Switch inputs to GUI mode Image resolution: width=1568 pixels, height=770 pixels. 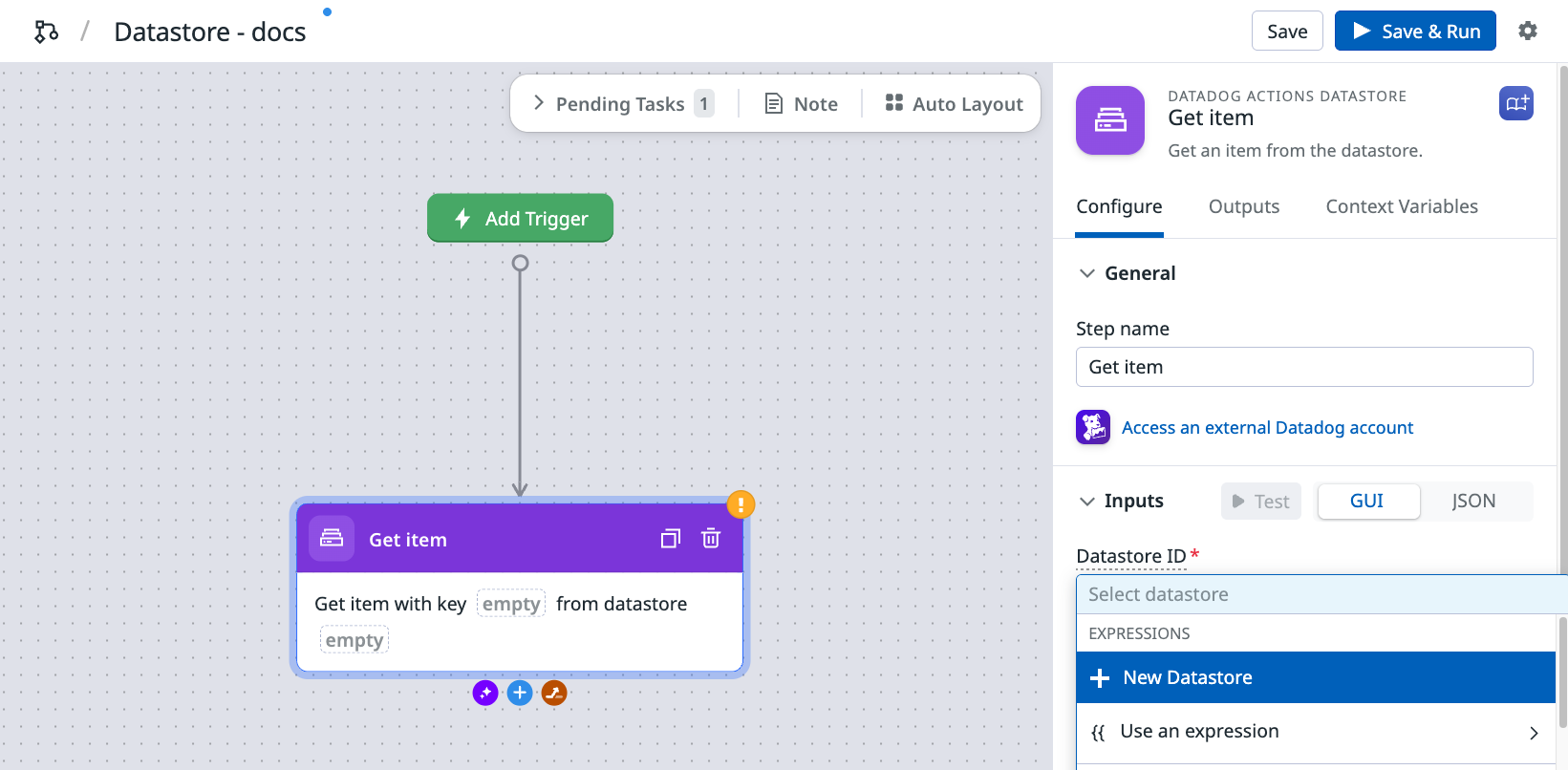pyautogui.click(x=1366, y=501)
